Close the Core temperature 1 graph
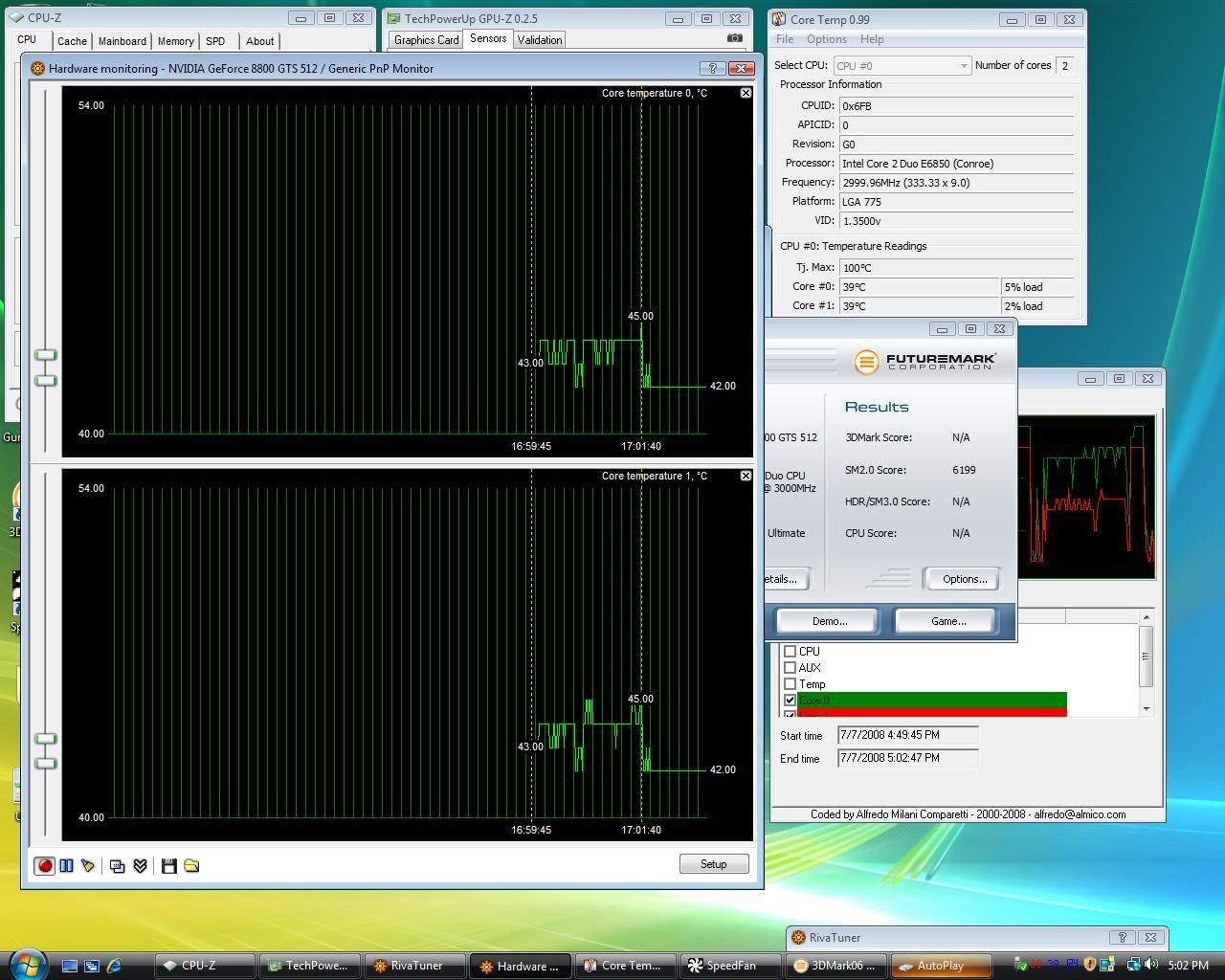The width and height of the screenshot is (1225, 980). pyautogui.click(x=746, y=476)
